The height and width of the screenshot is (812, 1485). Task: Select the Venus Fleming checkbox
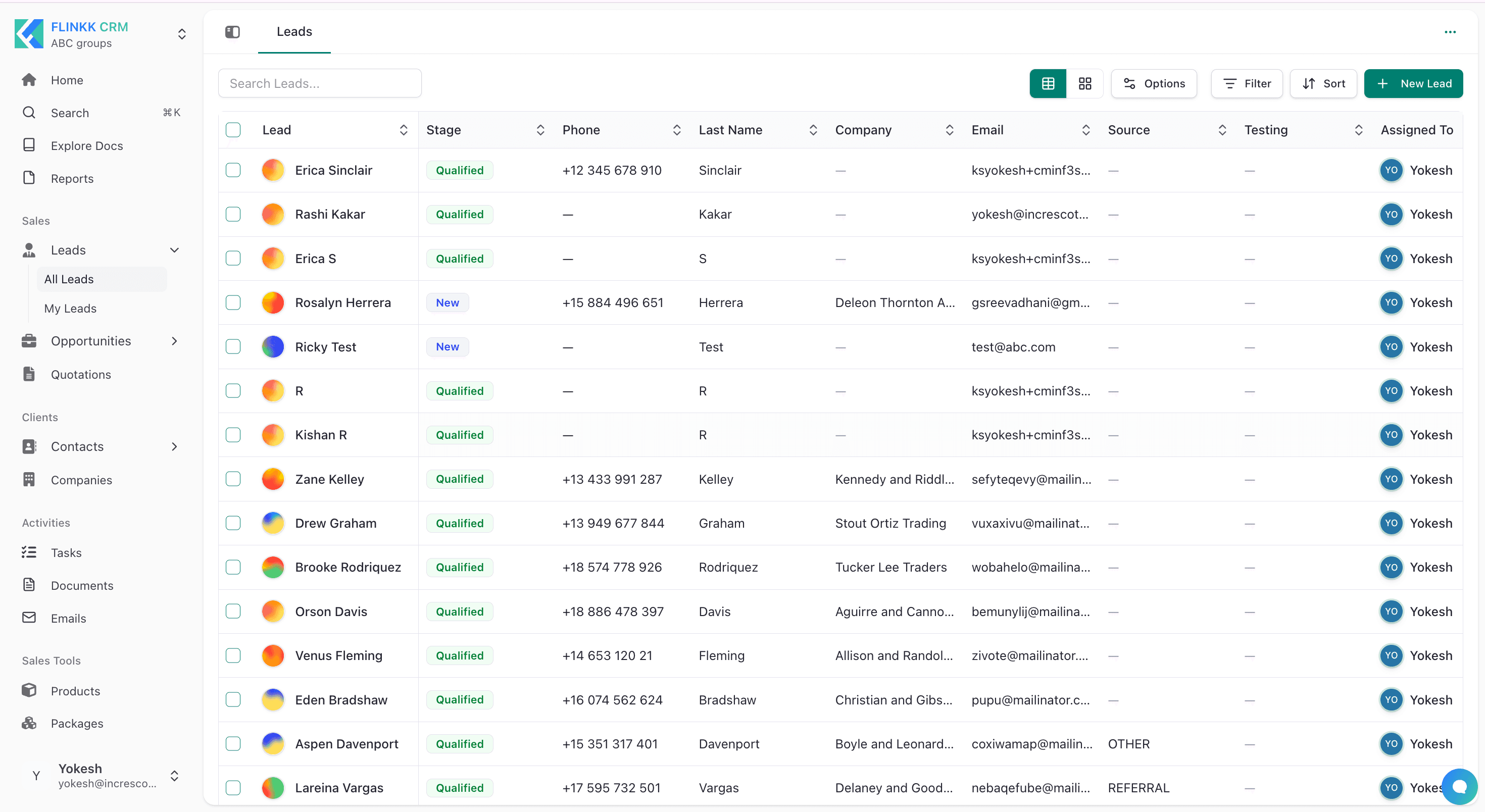point(233,655)
